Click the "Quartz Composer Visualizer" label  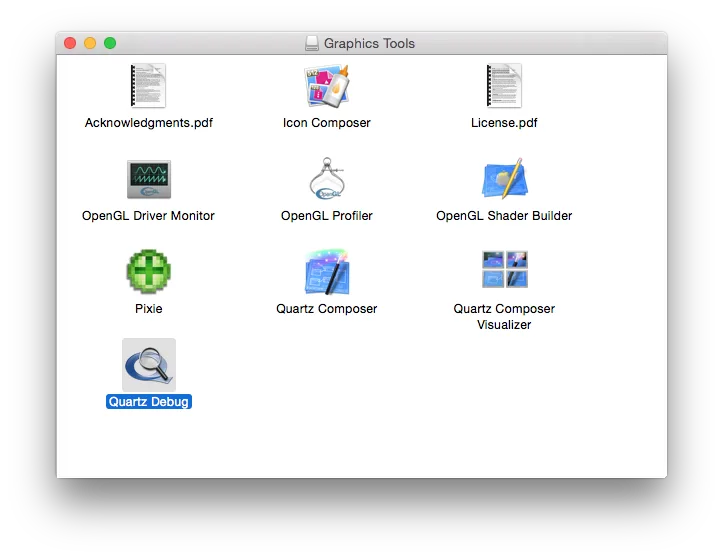point(504,317)
